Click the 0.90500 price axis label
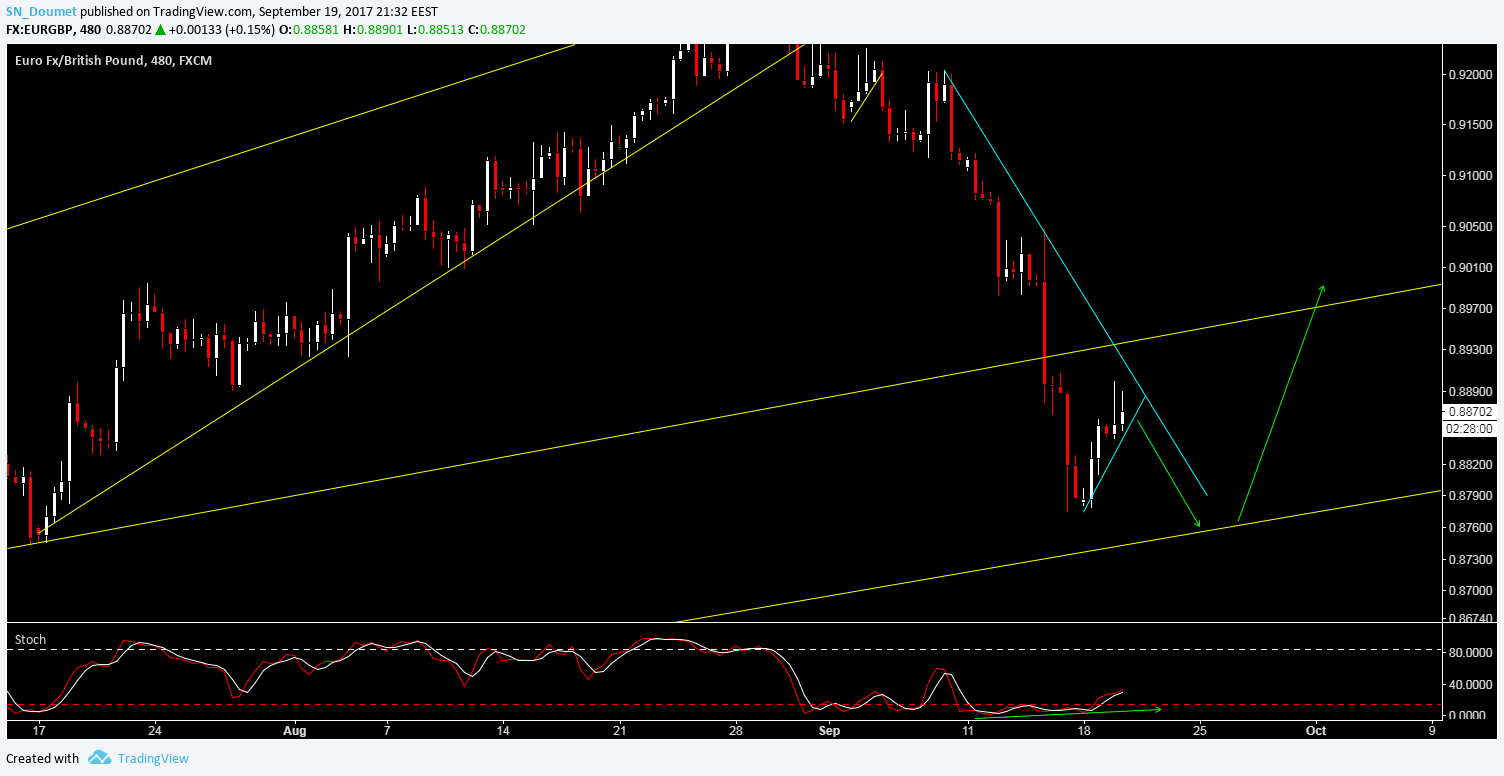Screen dimensions: 1504x776 coord(1471,227)
